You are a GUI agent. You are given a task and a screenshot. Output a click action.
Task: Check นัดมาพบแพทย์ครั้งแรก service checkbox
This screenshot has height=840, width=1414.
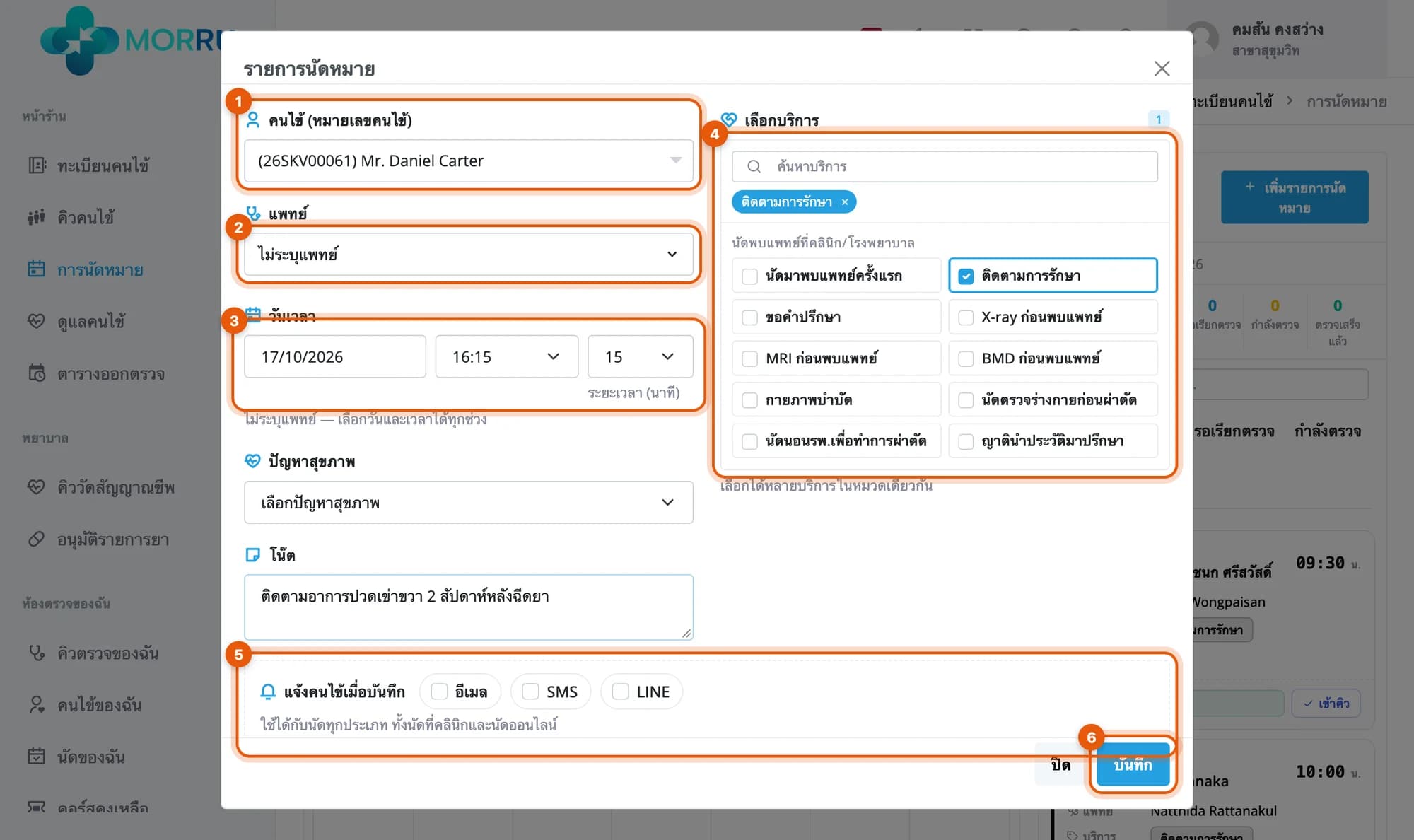coord(750,276)
